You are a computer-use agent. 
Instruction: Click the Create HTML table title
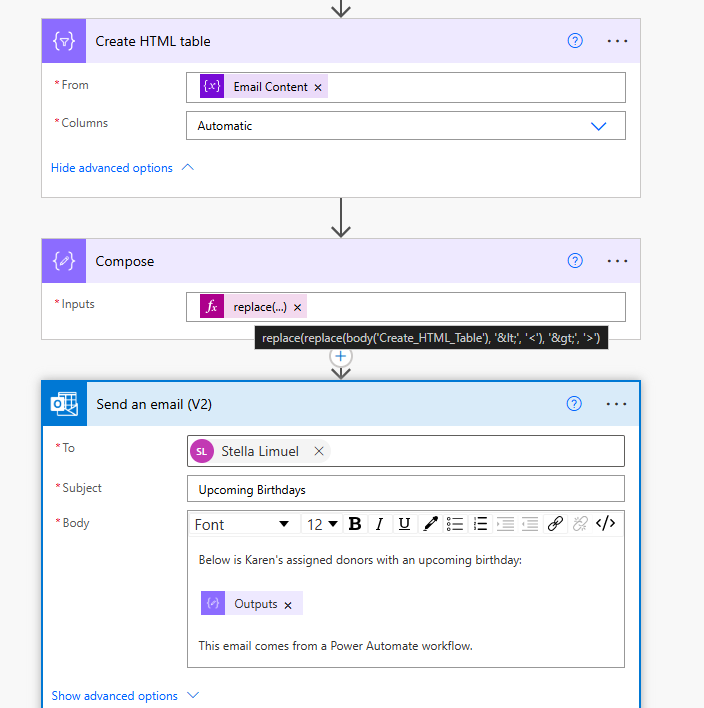point(153,41)
